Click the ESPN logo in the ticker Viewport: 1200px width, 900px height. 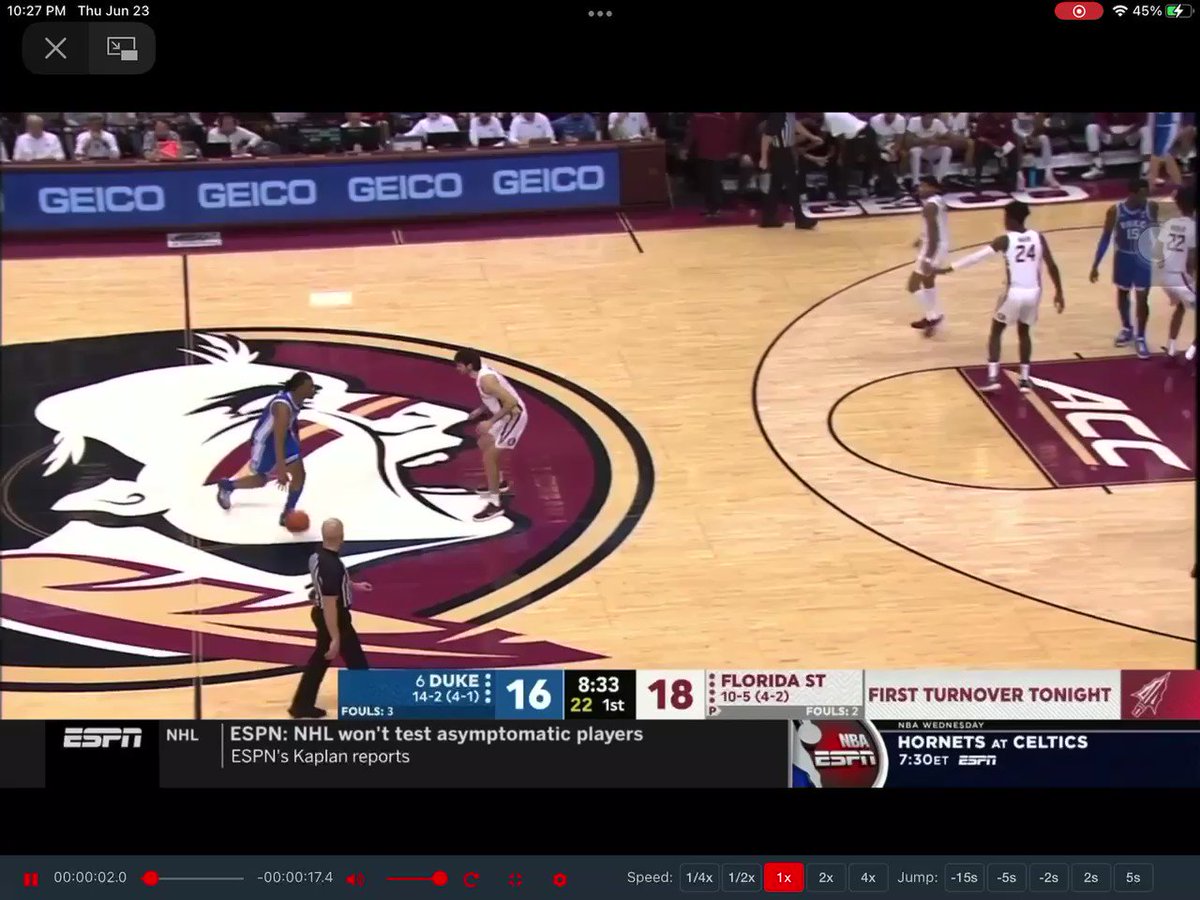pos(102,738)
